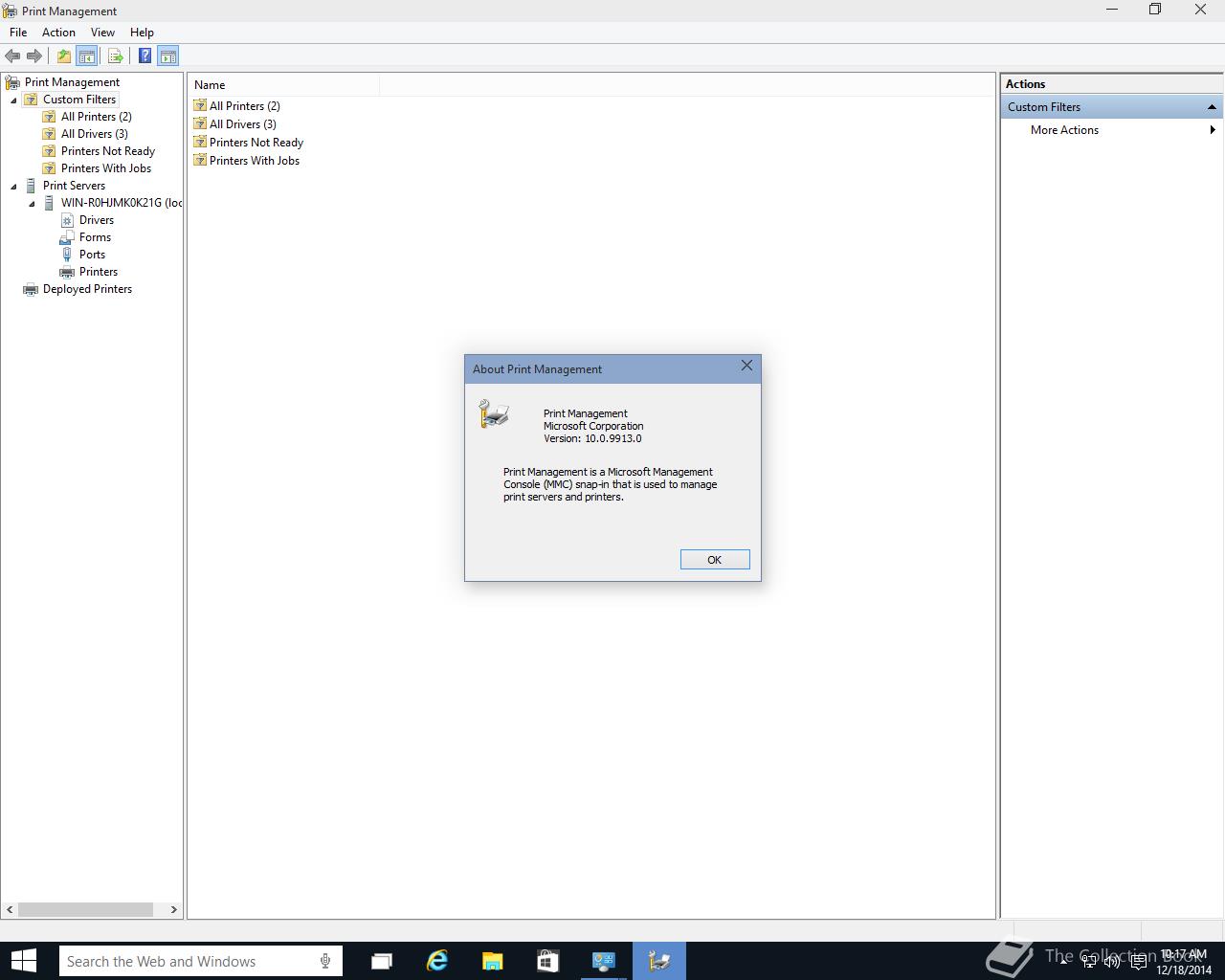
Task: Collapse the Custom Filters section in Actions pane
Action: [x=1212, y=107]
